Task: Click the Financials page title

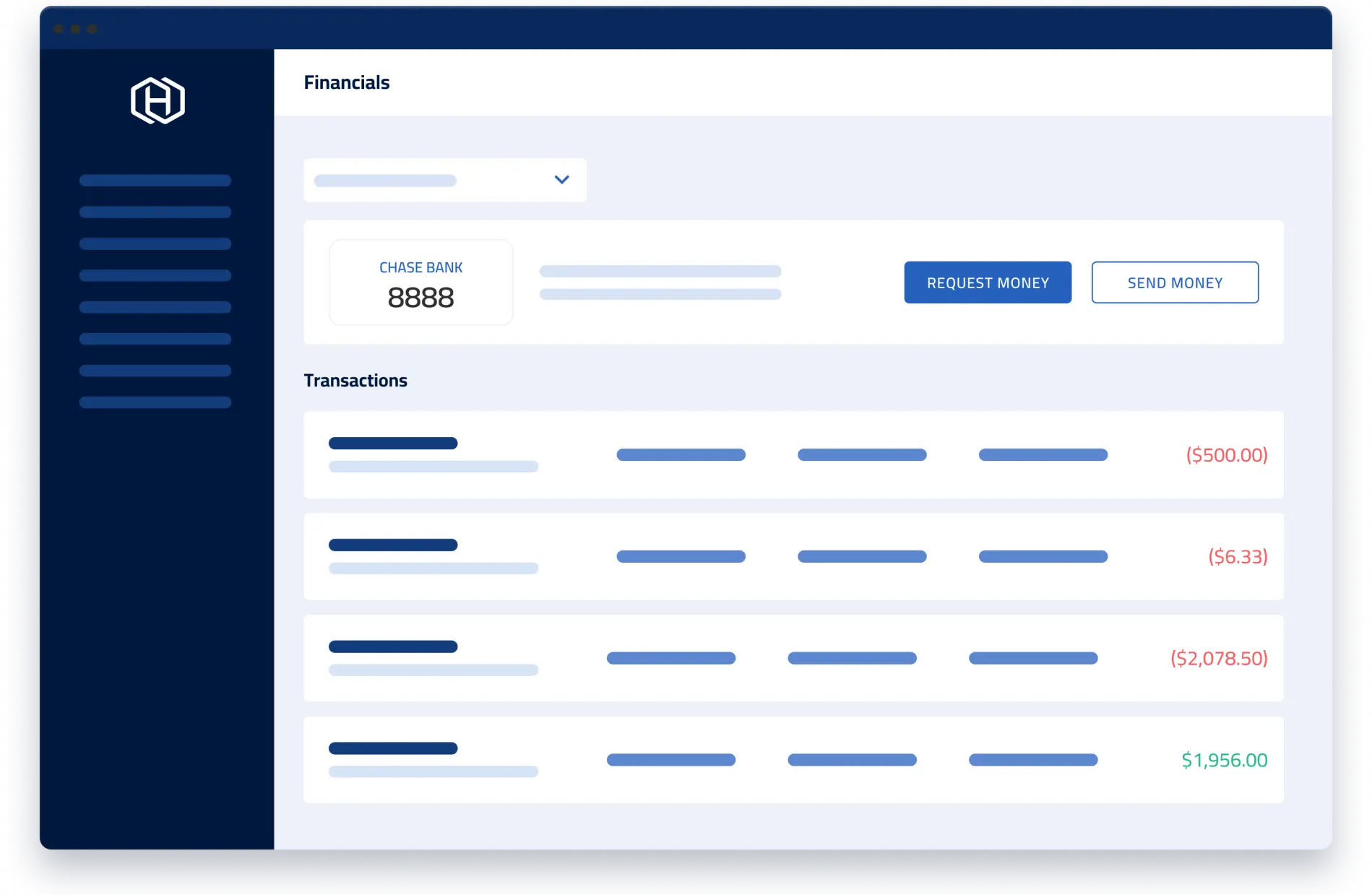Action: 347,82
